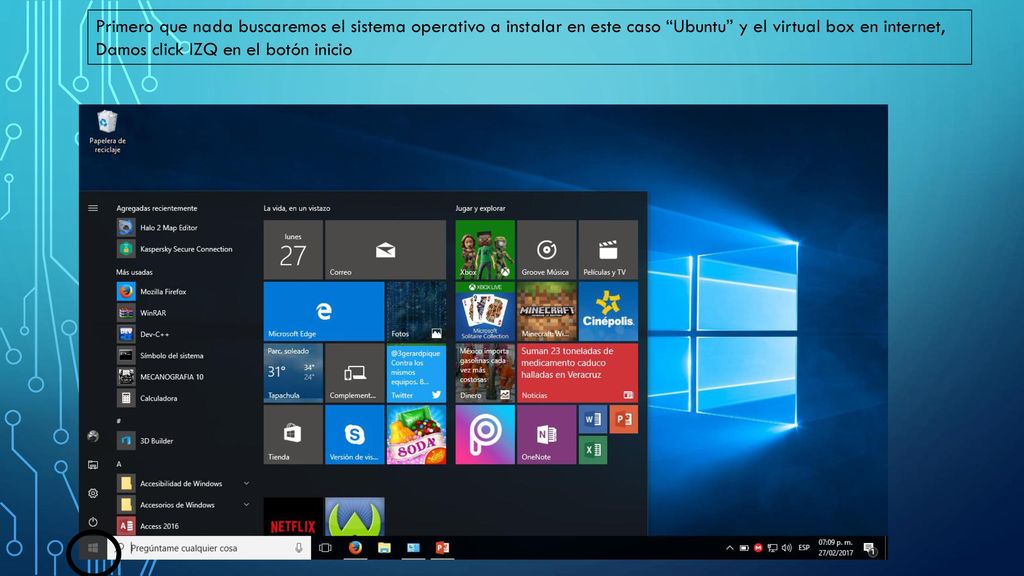Viewport: 1024px width, 576px height.
Task: Open the Correo mail tile
Action: [x=385, y=250]
